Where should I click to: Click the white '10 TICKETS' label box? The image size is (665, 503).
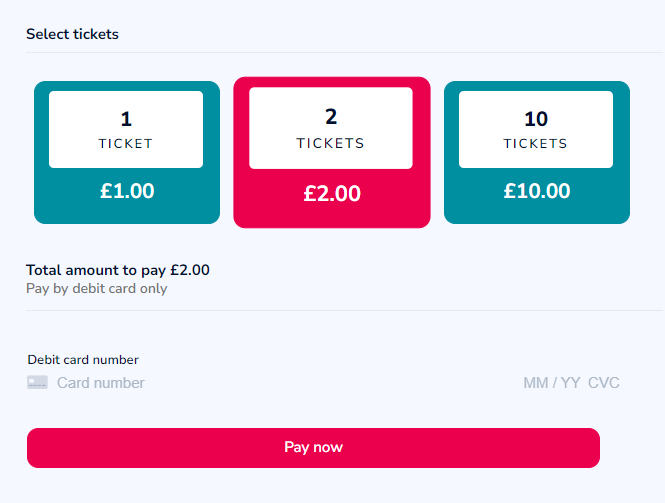(x=536, y=129)
